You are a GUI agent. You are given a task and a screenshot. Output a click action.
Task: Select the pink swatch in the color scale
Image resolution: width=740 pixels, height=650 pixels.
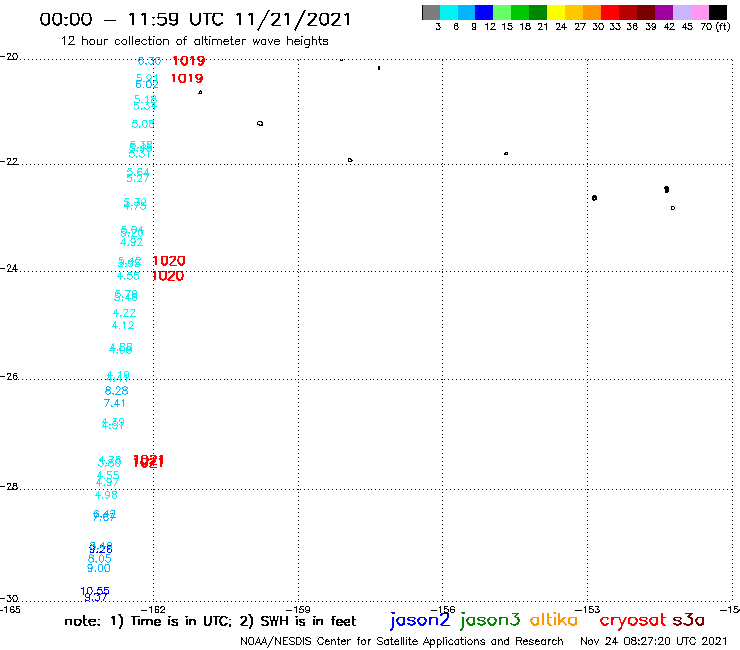(699, 12)
